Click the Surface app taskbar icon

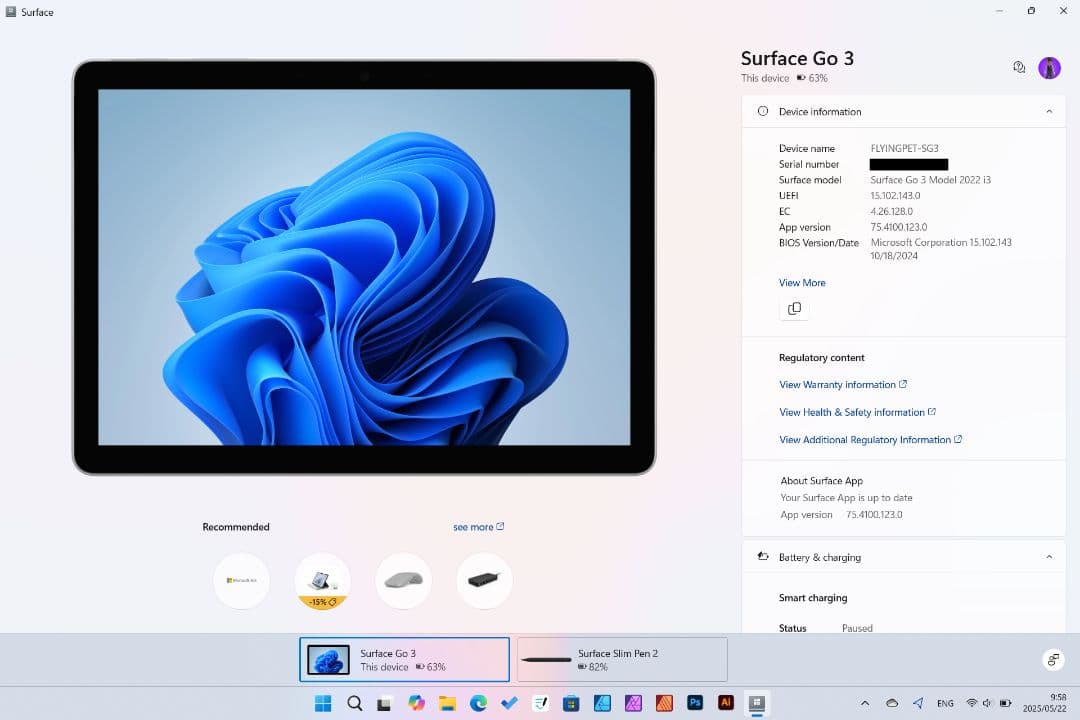[x=757, y=703]
